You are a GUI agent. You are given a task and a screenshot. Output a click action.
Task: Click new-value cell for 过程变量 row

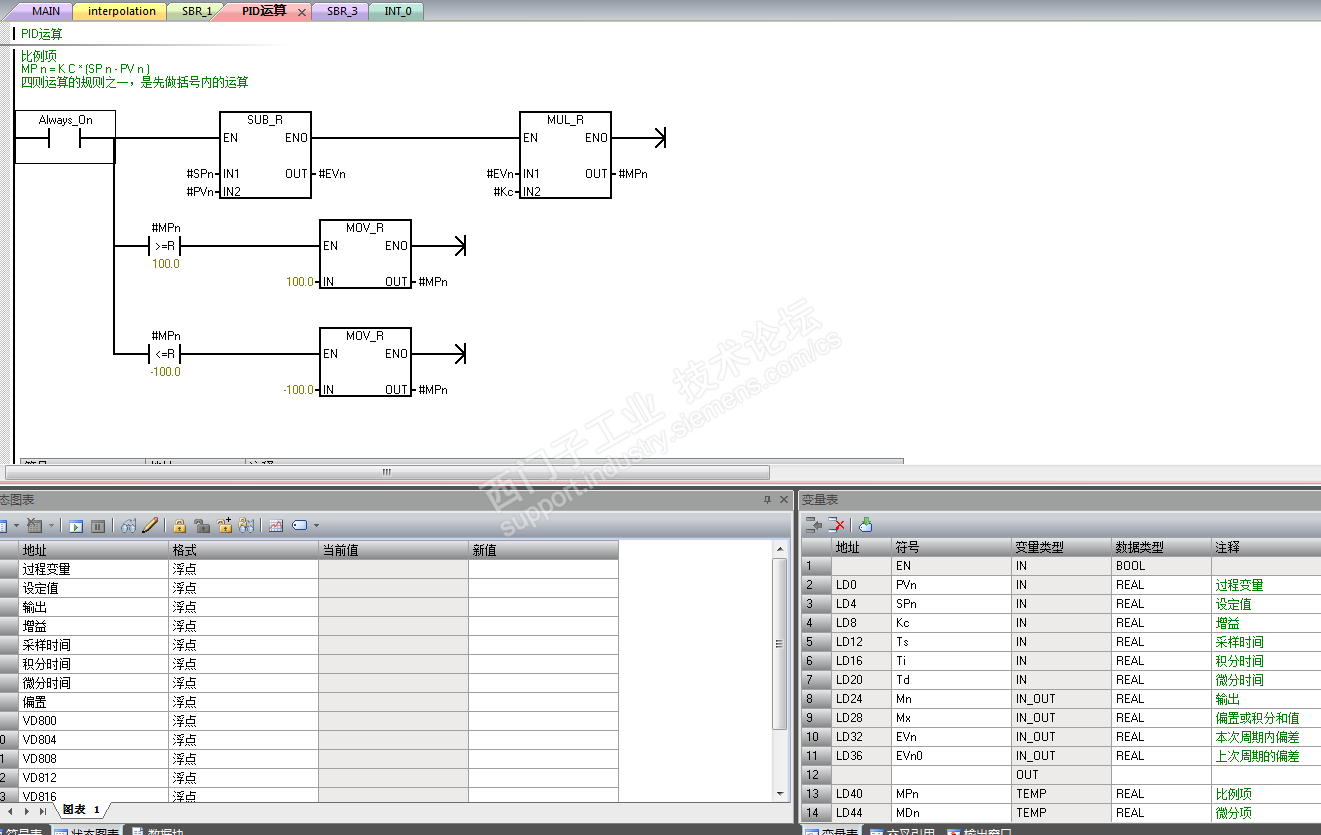coord(543,568)
